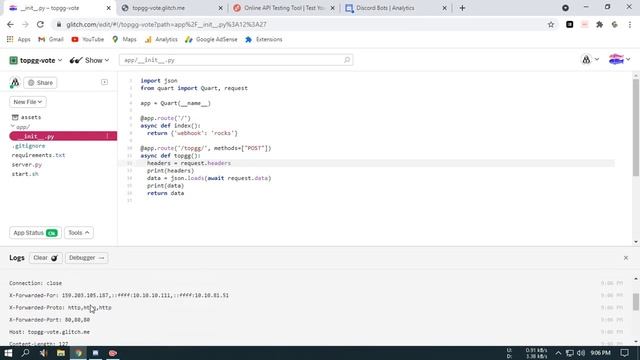Open Windows Start menu

click(x=8, y=353)
